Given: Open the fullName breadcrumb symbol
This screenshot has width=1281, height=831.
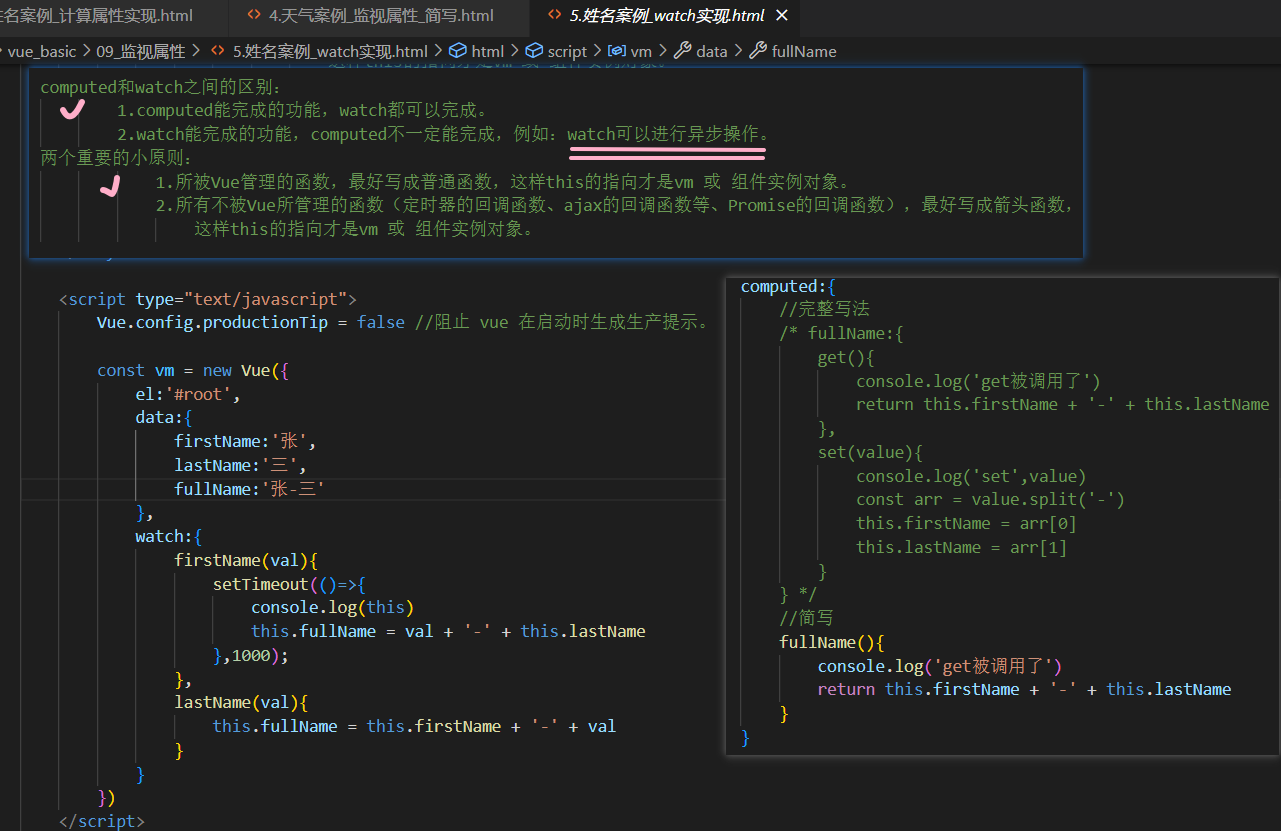Looking at the screenshot, I should (x=804, y=51).
